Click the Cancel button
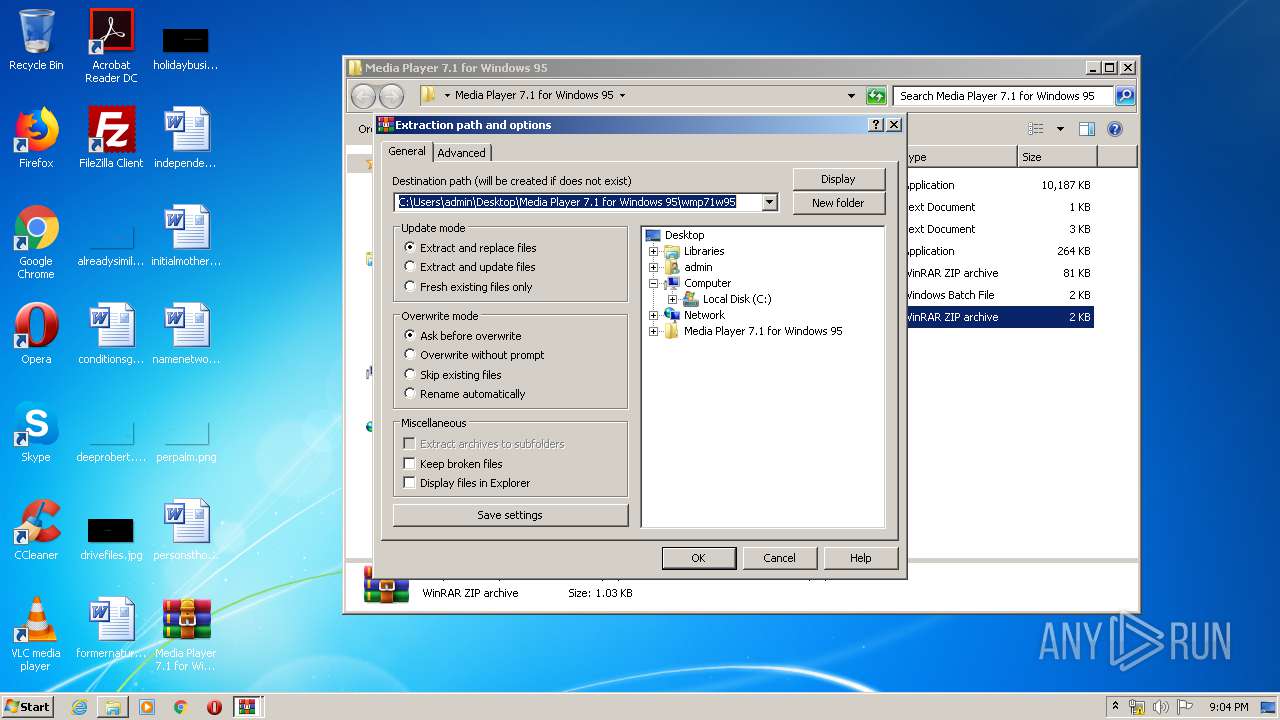Screen dimensions: 1280x720 point(779,558)
